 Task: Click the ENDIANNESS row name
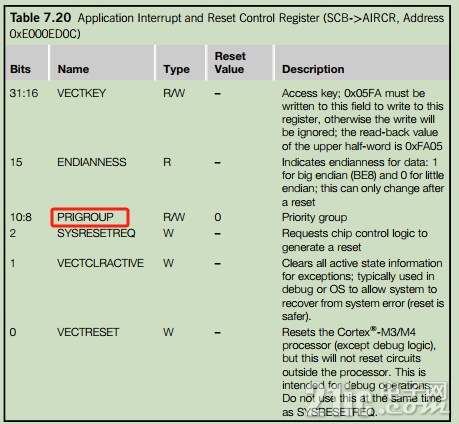(92, 162)
